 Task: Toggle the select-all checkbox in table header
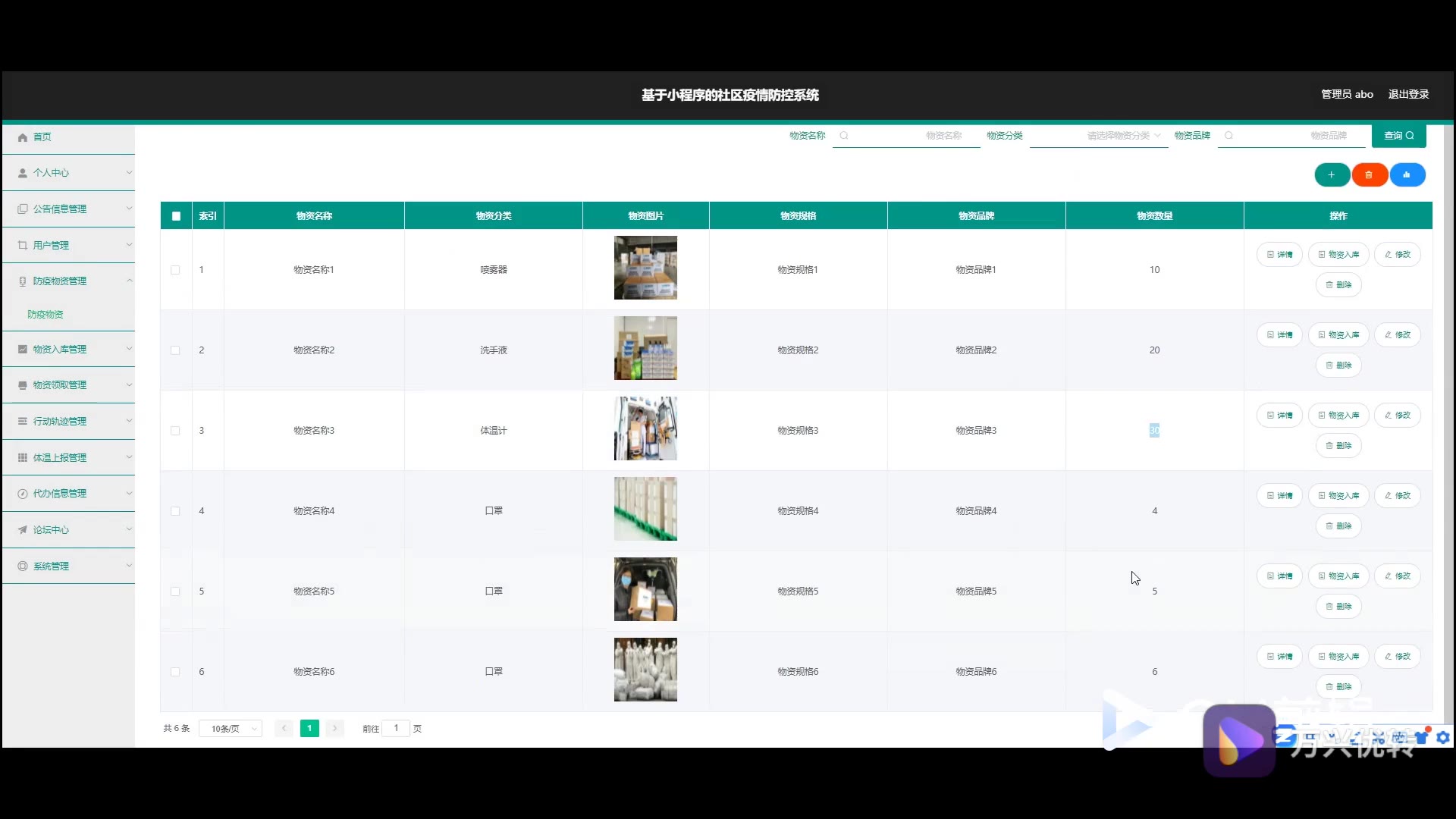pos(176,216)
